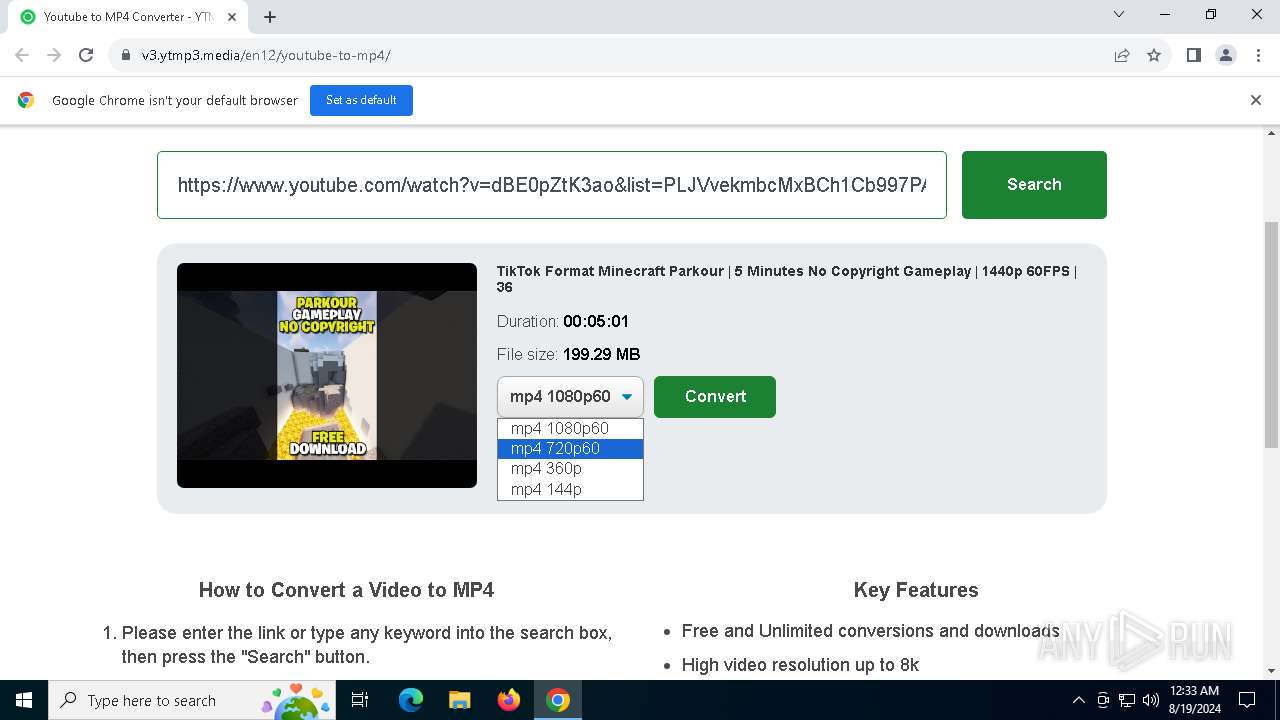Open a new tab with plus icon
The image size is (1280, 720).
pos(270,17)
